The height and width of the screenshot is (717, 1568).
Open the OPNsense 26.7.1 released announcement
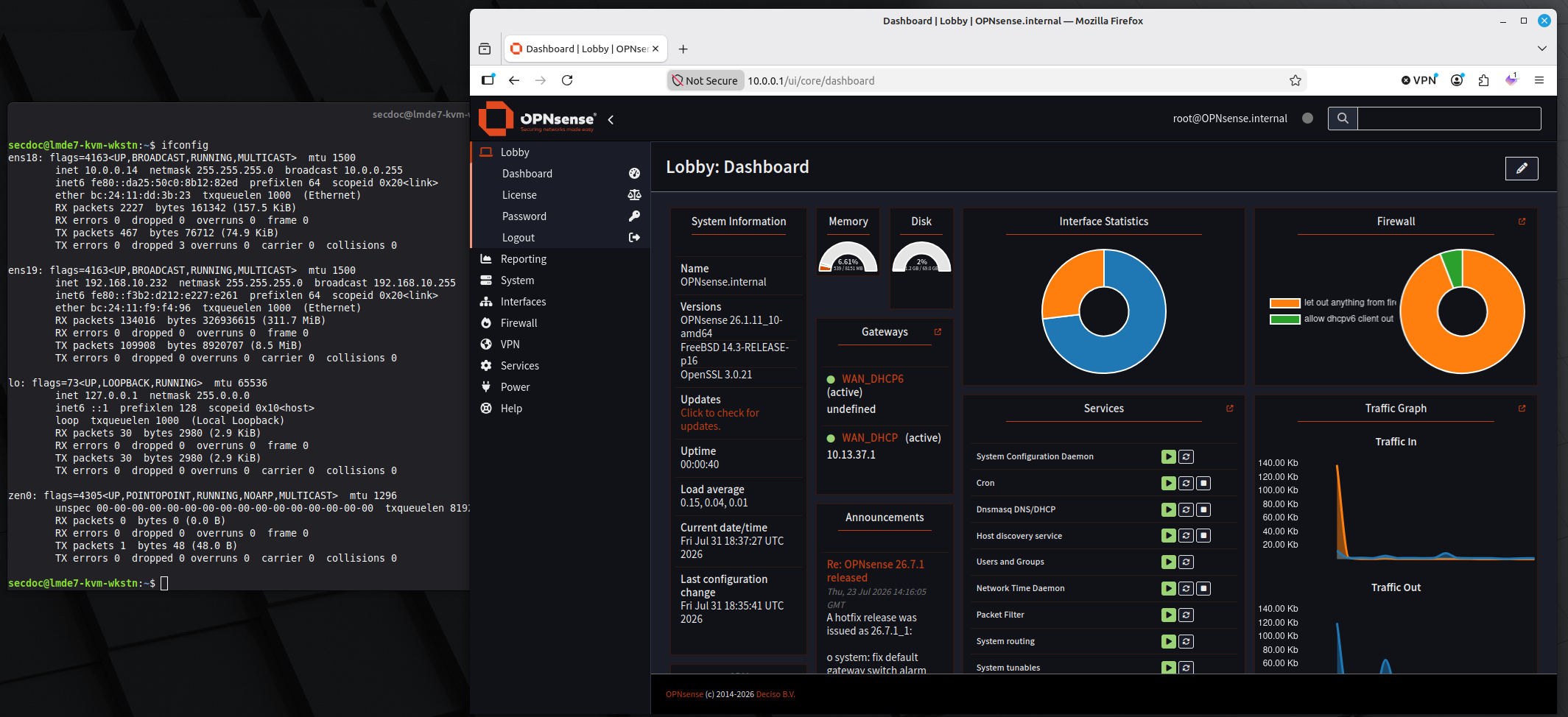tap(876, 571)
